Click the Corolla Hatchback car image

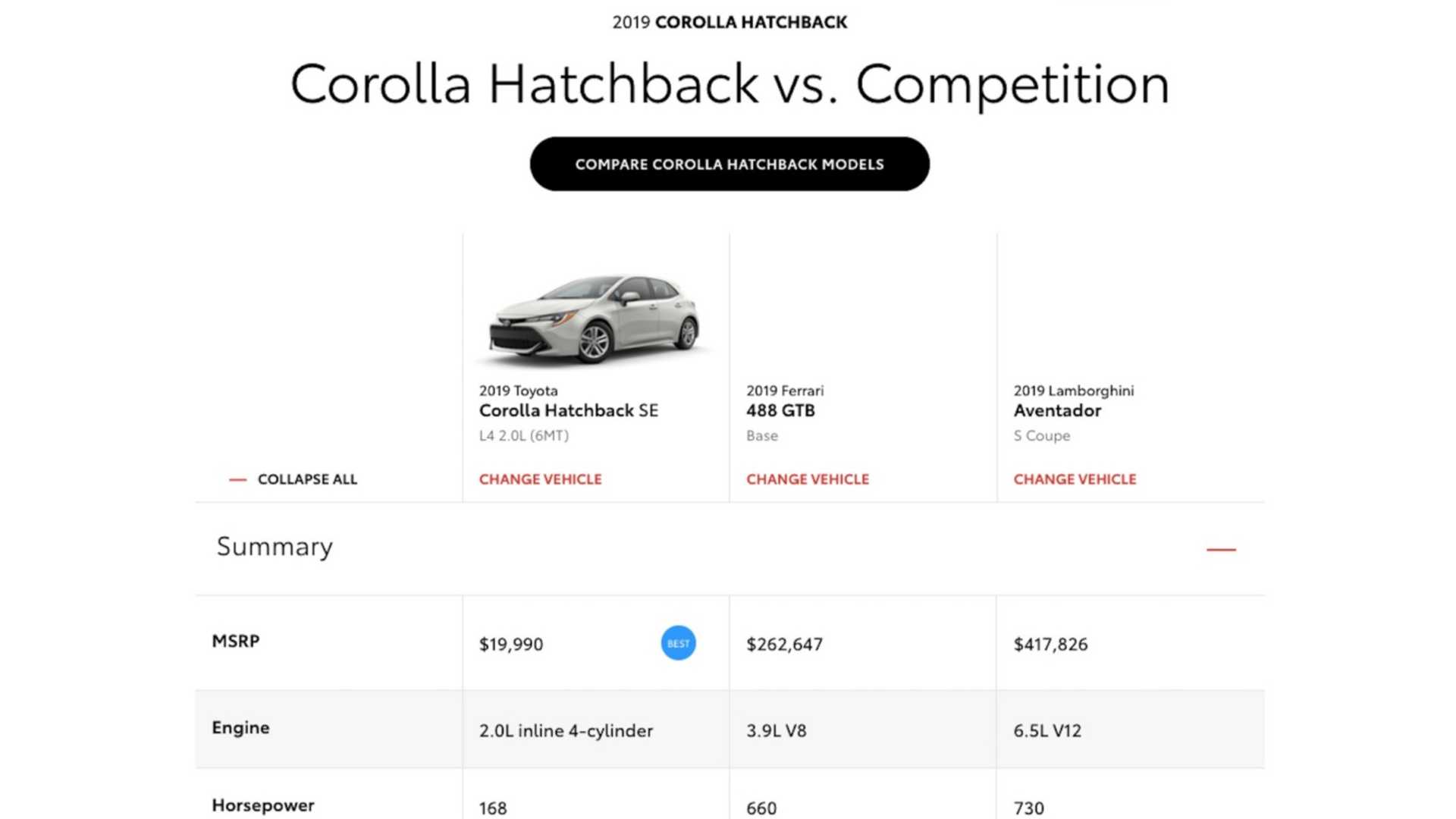[x=594, y=320]
